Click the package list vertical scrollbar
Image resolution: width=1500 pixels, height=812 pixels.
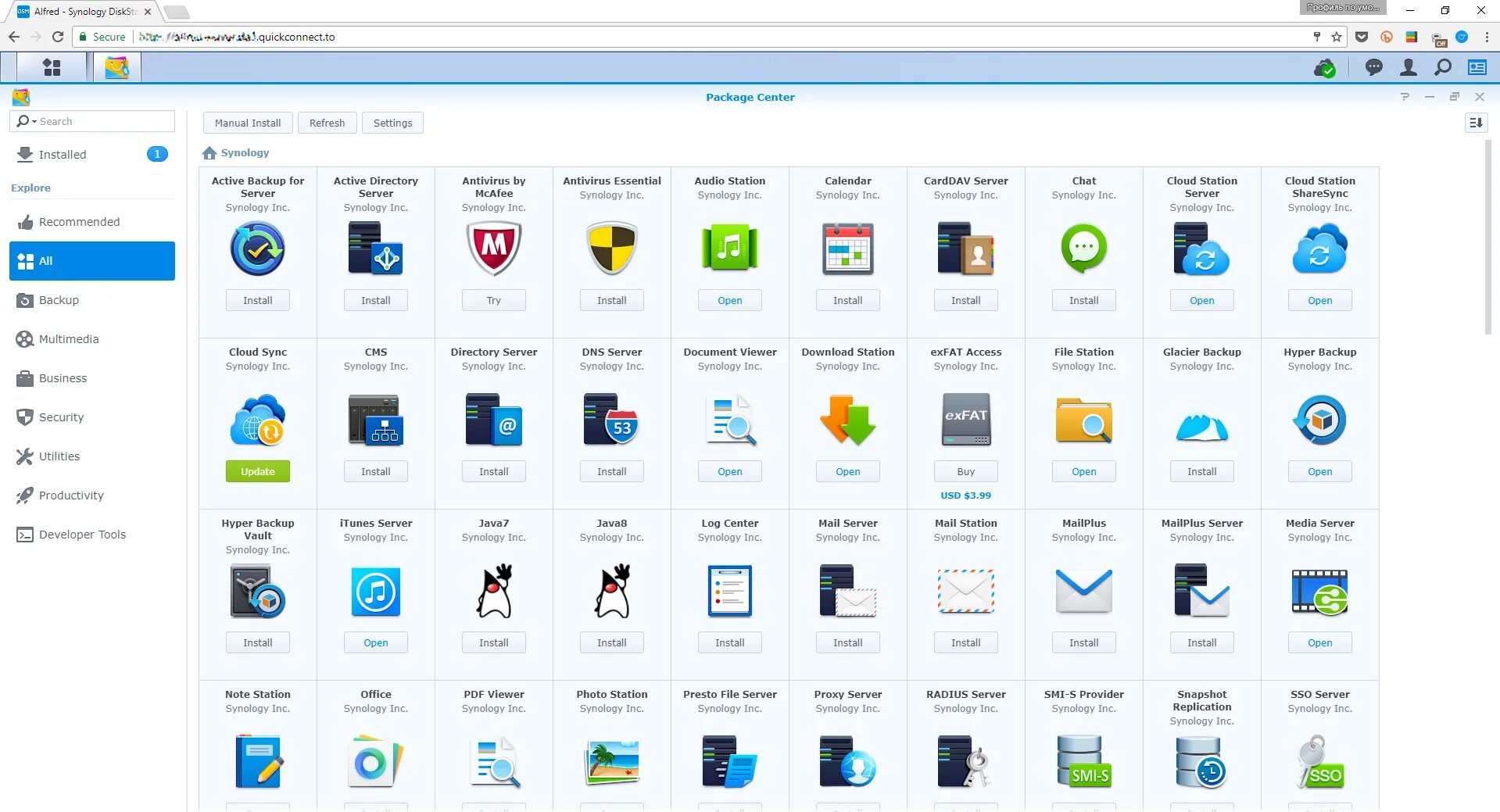(1487, 238)
